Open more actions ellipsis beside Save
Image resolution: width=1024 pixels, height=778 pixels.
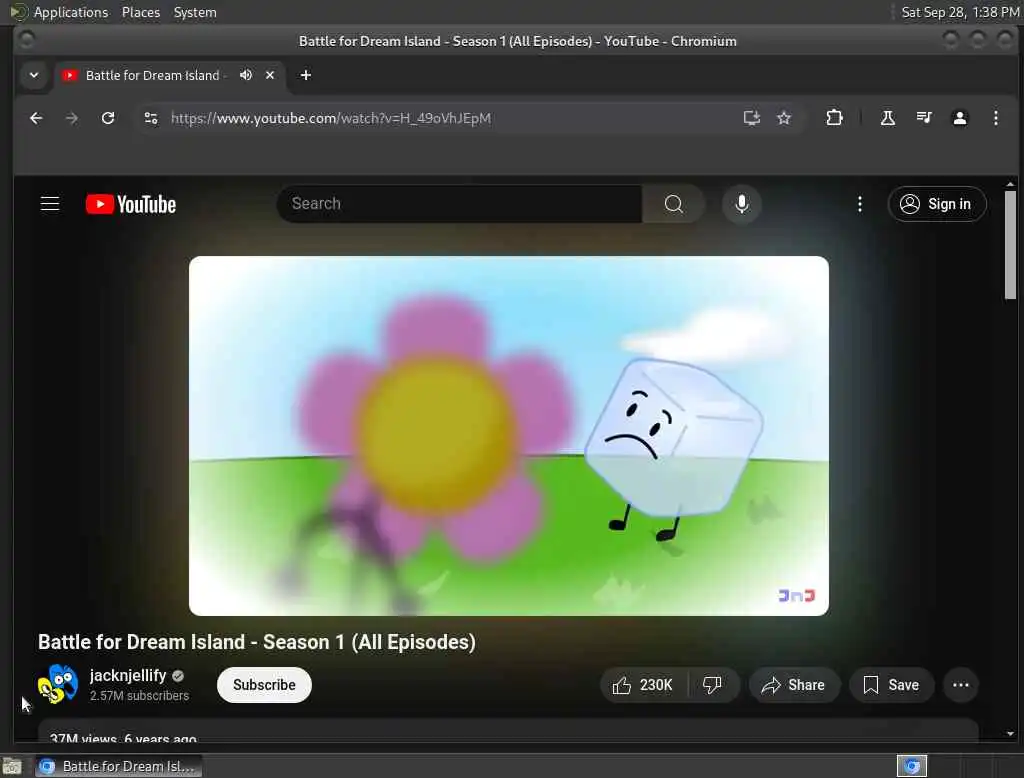click(x=960, y=685)
